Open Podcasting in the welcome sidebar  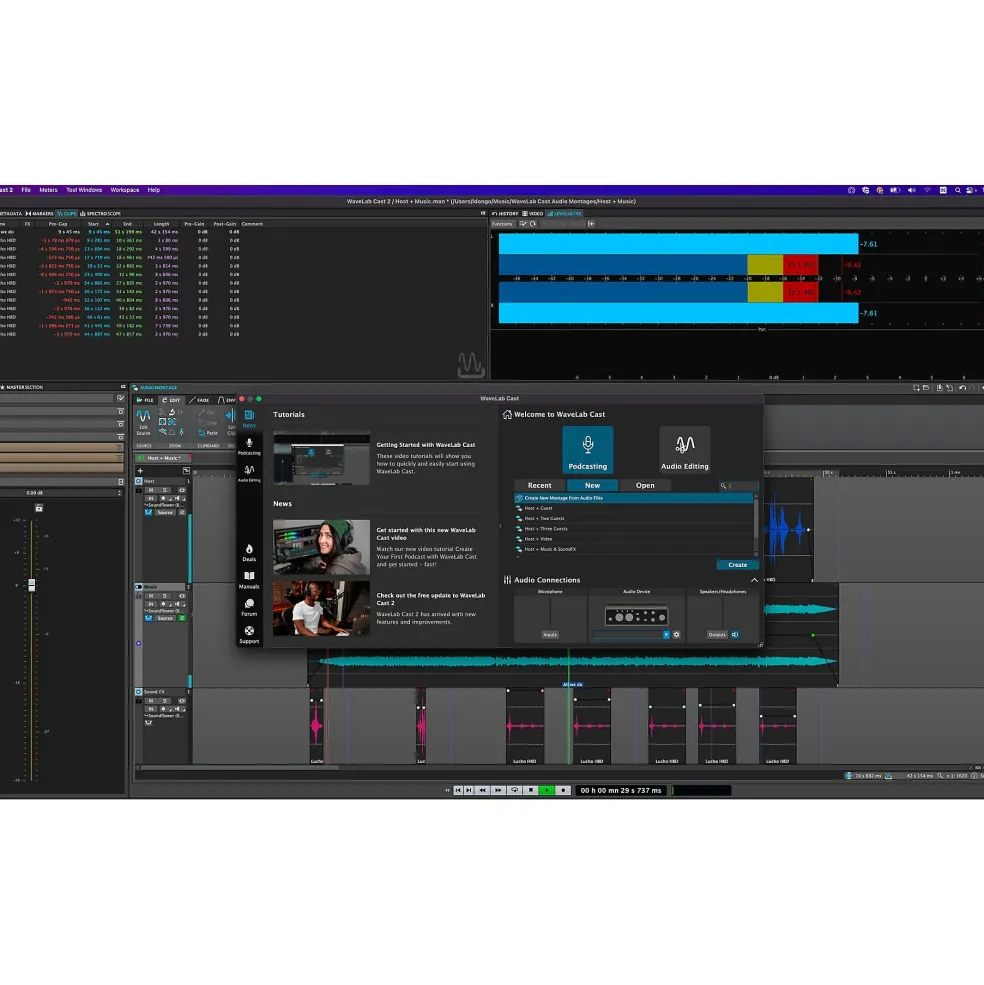tap(249, 447)
